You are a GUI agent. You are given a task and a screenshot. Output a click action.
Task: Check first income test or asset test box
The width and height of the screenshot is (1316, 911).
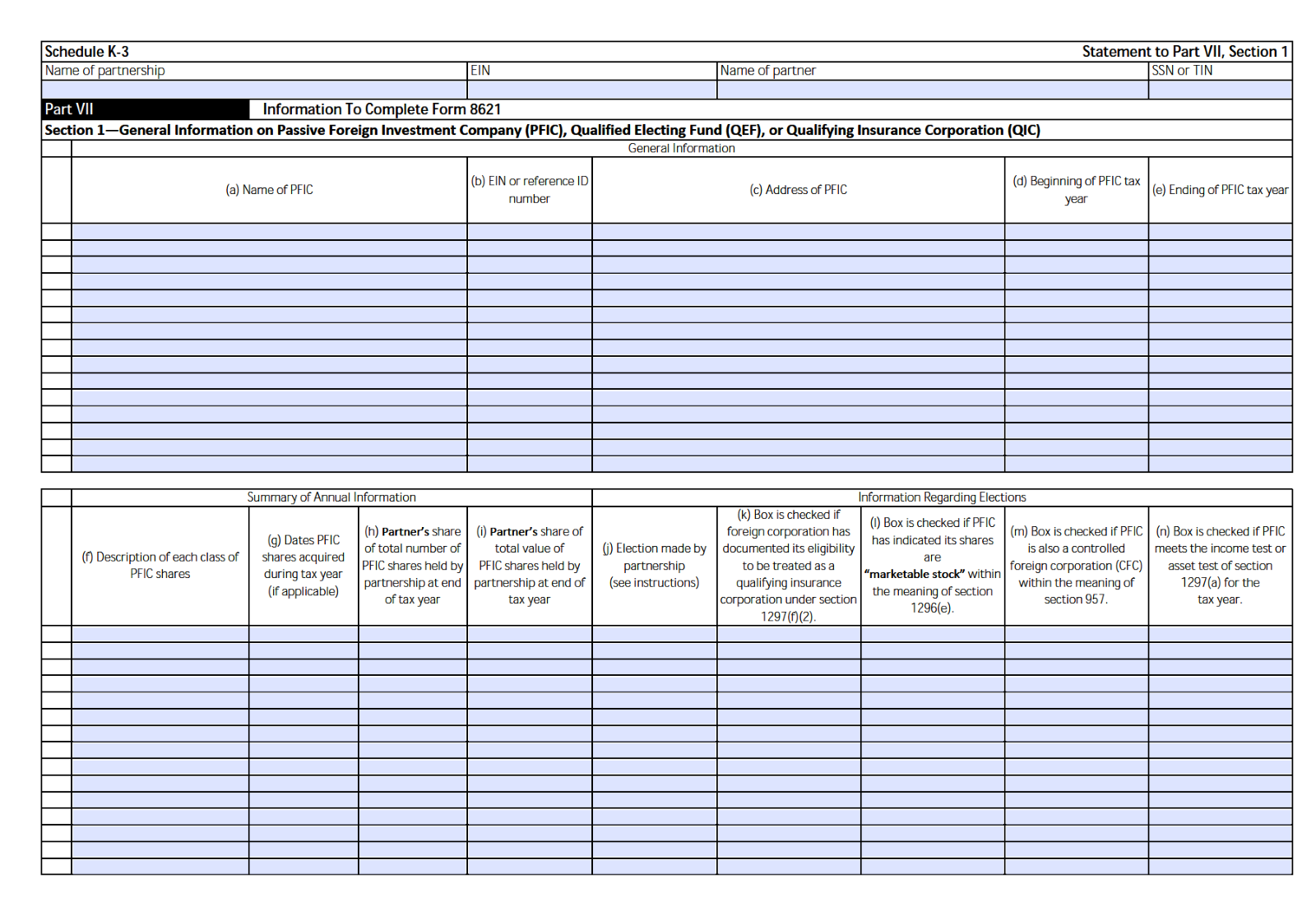(1220, 634)
